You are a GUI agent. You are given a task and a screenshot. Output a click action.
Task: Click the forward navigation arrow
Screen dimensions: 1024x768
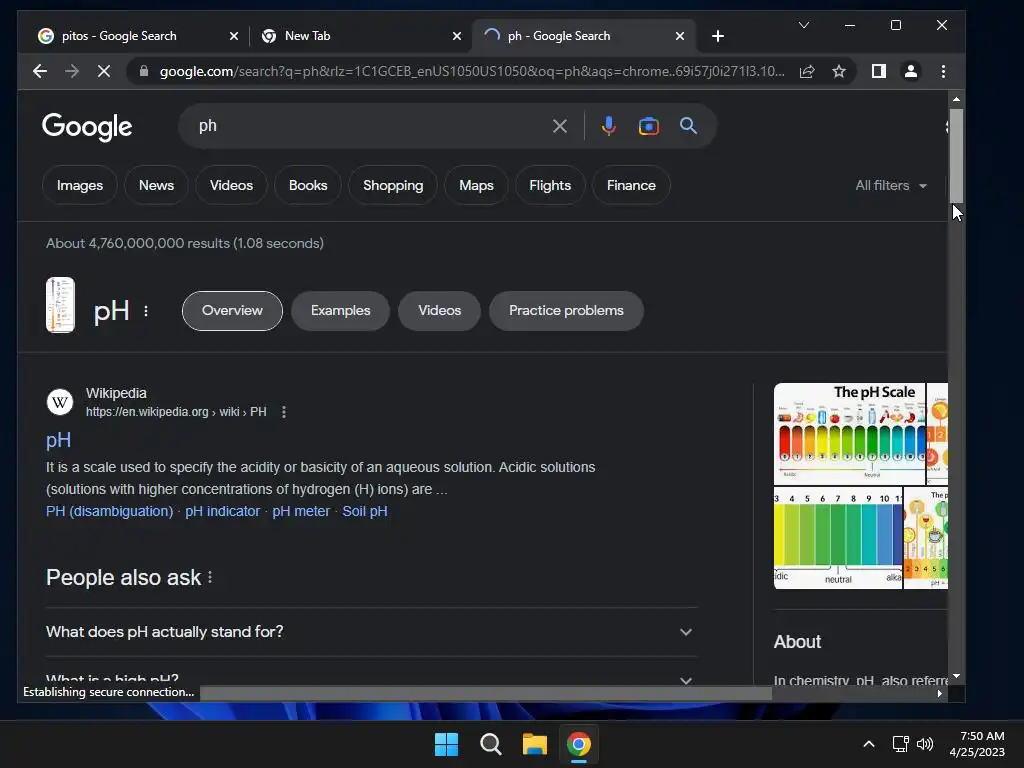click(x=72, y=71)
